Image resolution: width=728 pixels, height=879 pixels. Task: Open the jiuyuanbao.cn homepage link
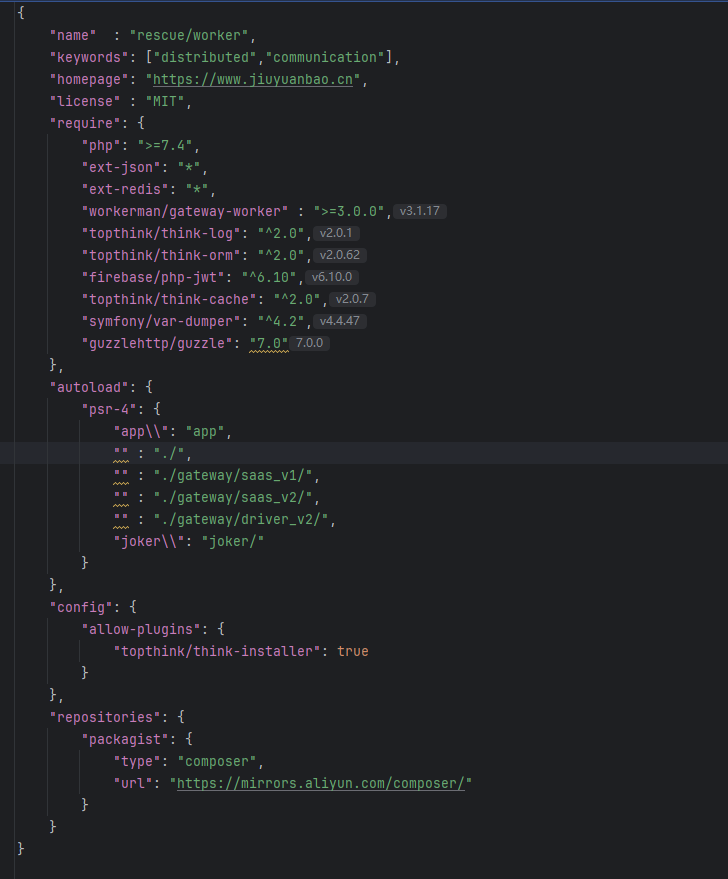[253, 80]
